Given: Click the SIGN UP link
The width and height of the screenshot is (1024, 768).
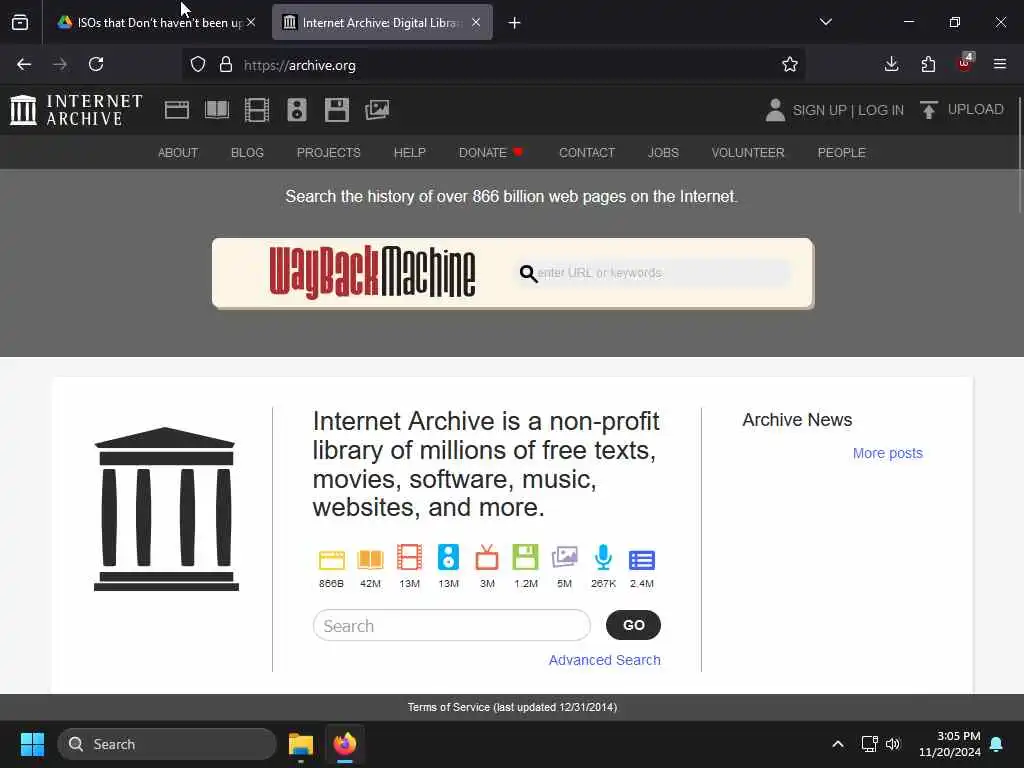Looking at the screenshot, I should (x=819, y=110).
